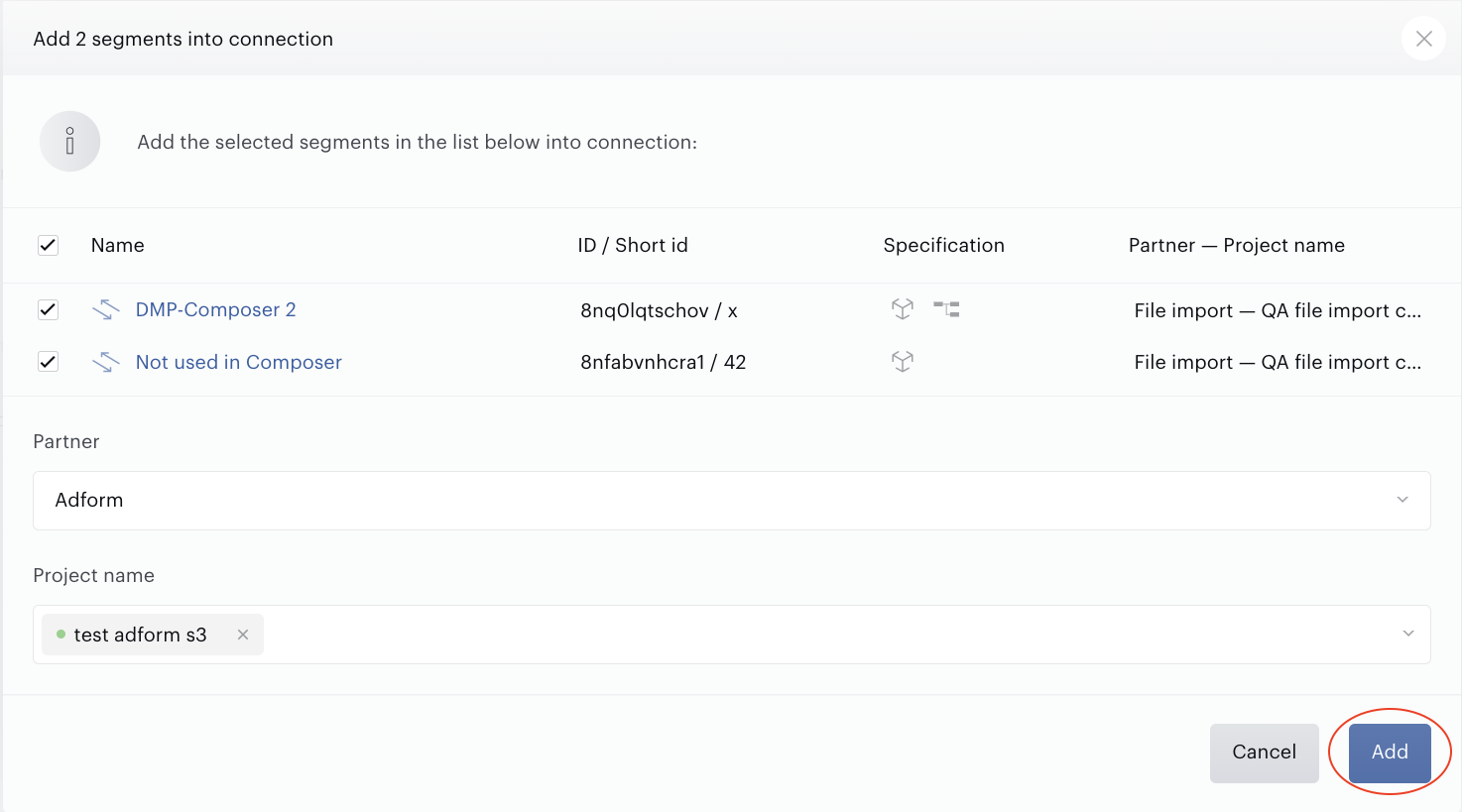Click the Name column header
The image size is (1462, 812).
point(117,245)
